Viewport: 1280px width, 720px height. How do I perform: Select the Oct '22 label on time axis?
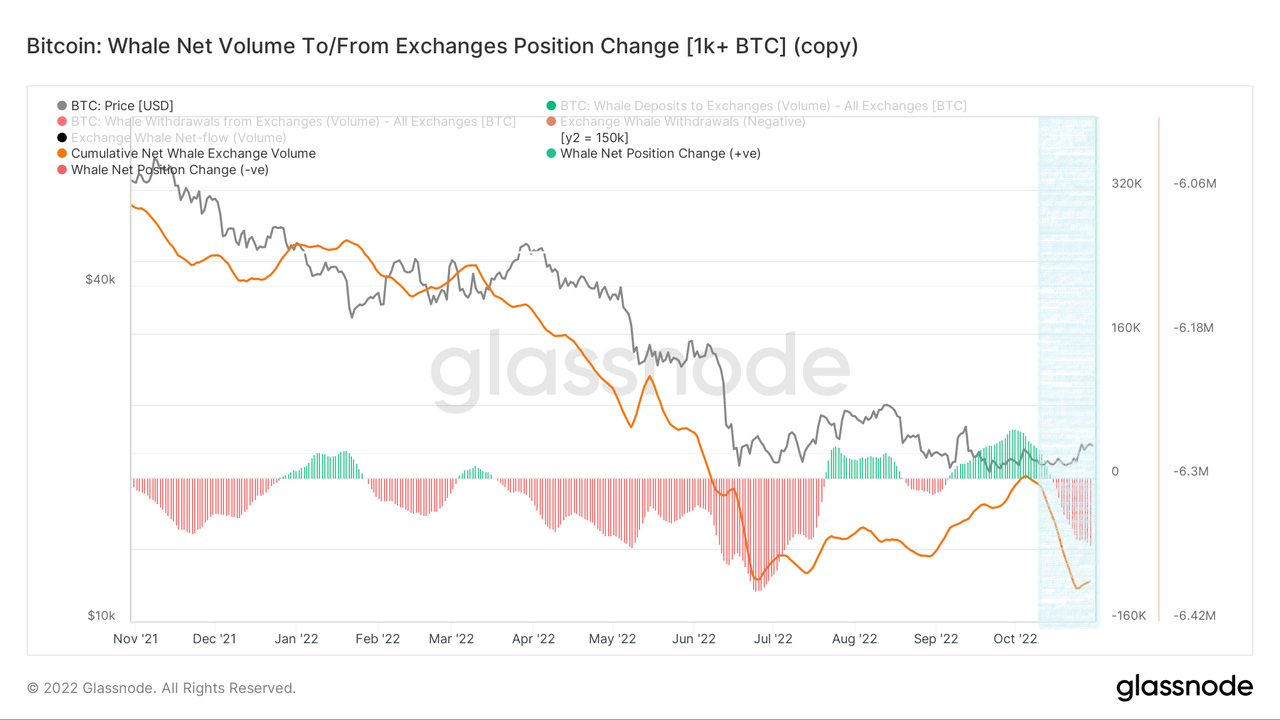(1013, 638)
